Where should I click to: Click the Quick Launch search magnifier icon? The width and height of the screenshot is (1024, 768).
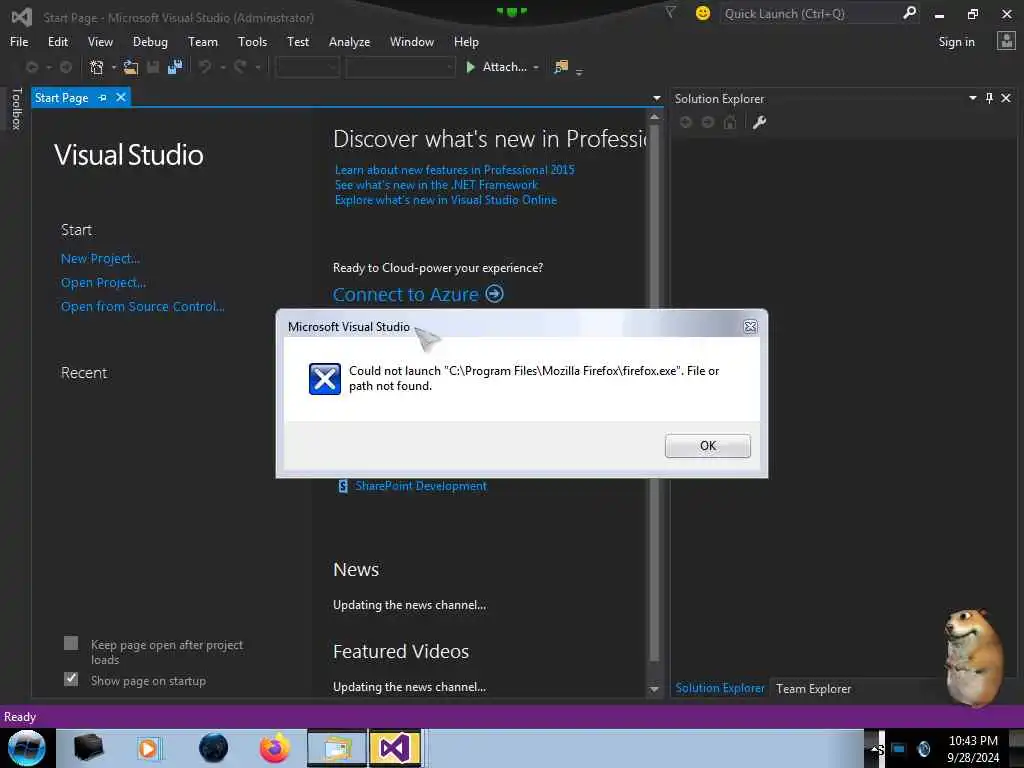point(910,13)
